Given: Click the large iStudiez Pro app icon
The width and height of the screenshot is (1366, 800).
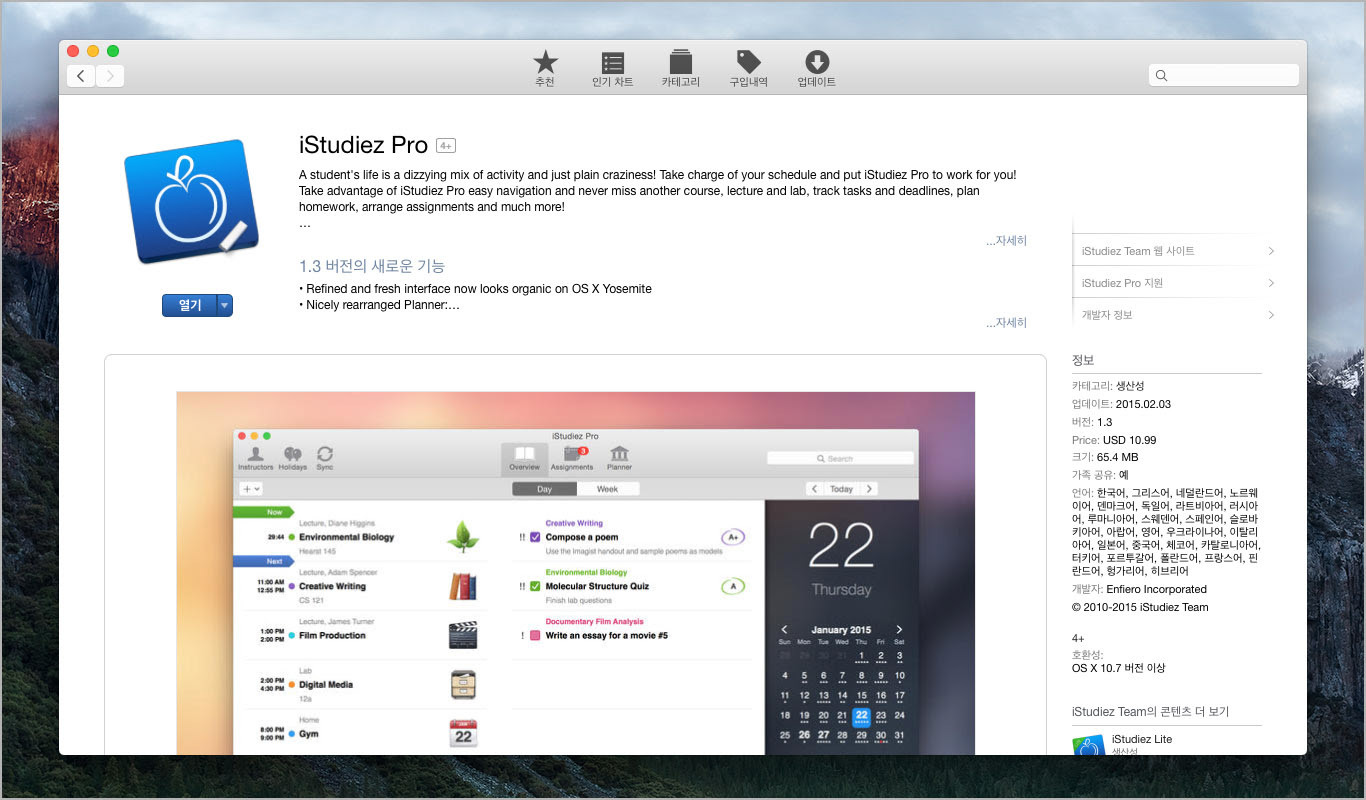Looking at the screenshot, I should click(191, 201).
